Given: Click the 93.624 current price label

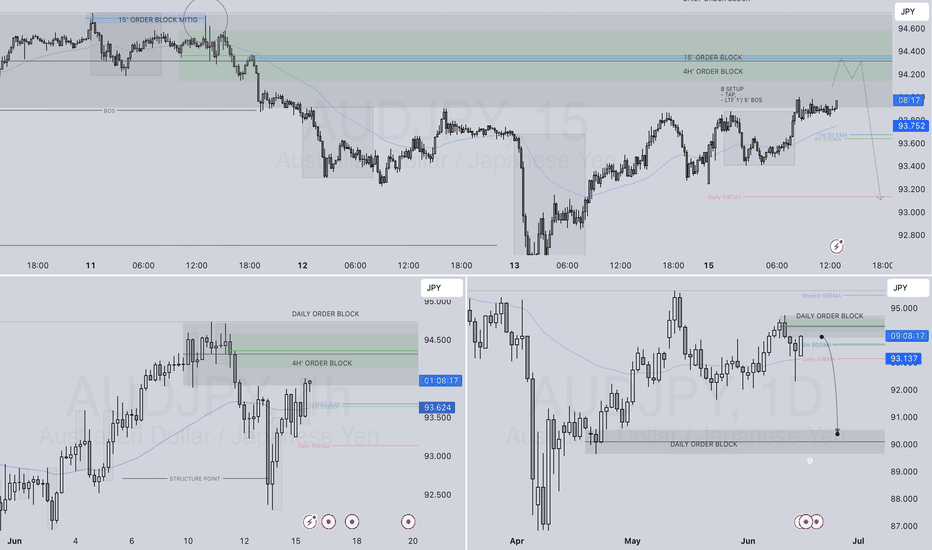Looking at the screenshot, I should [437, 407].
